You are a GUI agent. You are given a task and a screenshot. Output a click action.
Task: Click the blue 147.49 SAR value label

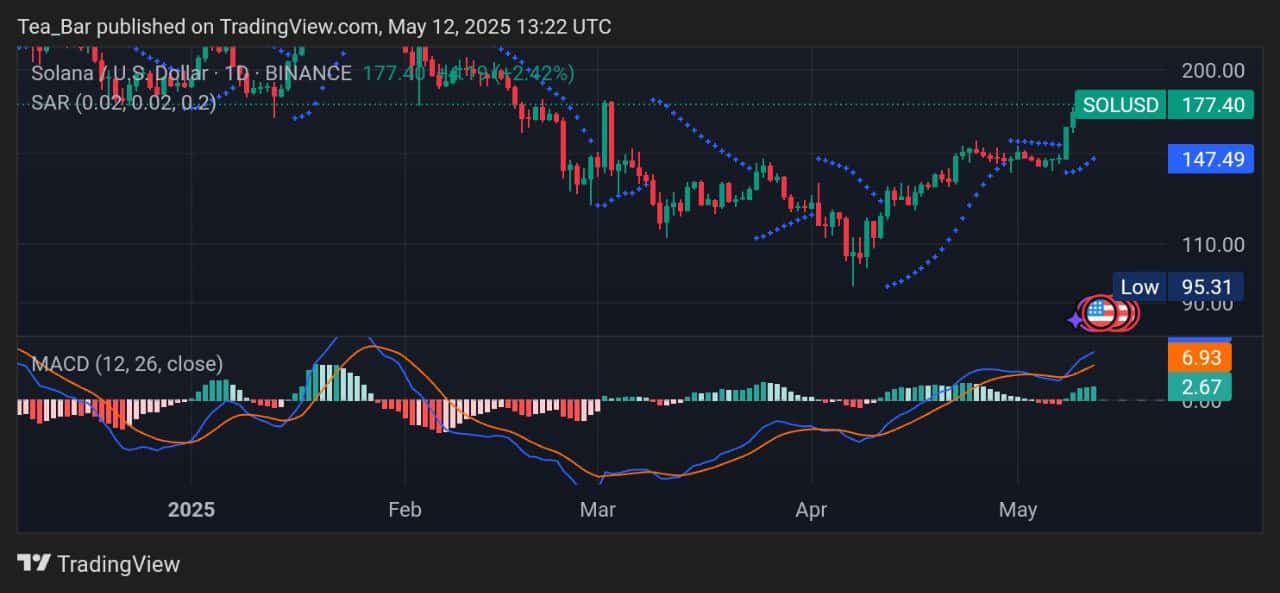click(x=1210, y=158)
